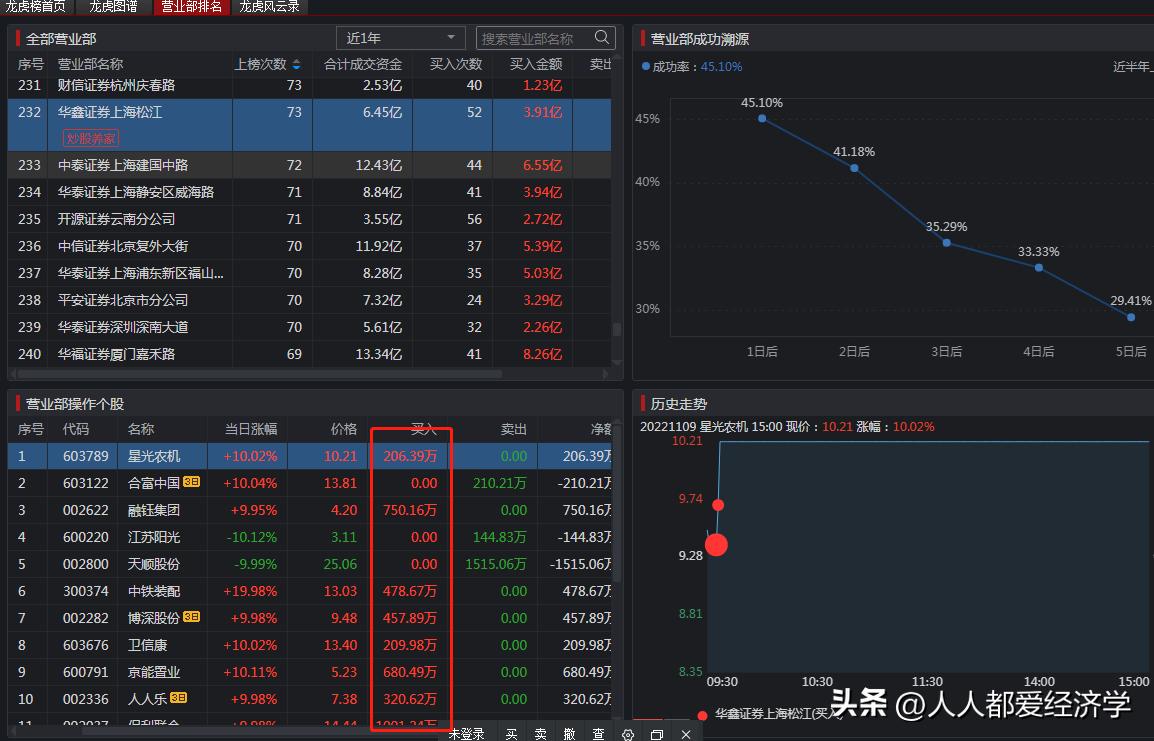This screenshot has width=1154, height=741.
Task: Open the 龙虎风云录 tab
Action: (x=269, y=7)
